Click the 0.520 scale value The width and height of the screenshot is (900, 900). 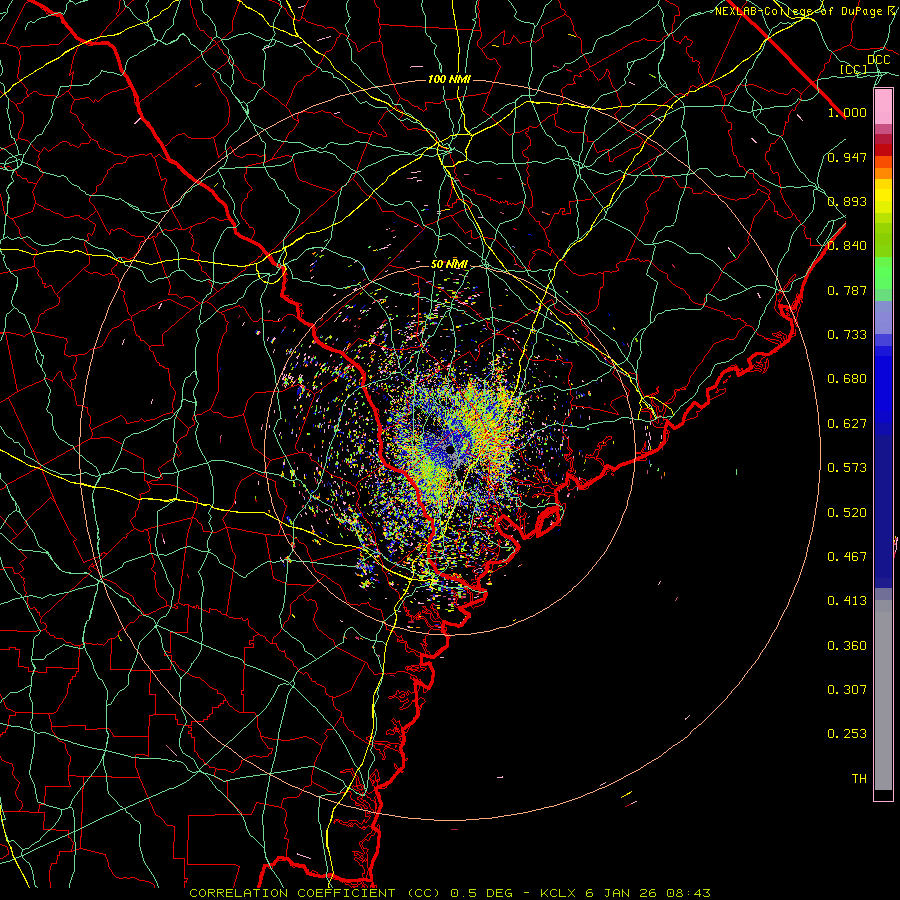tap(847, 513)
